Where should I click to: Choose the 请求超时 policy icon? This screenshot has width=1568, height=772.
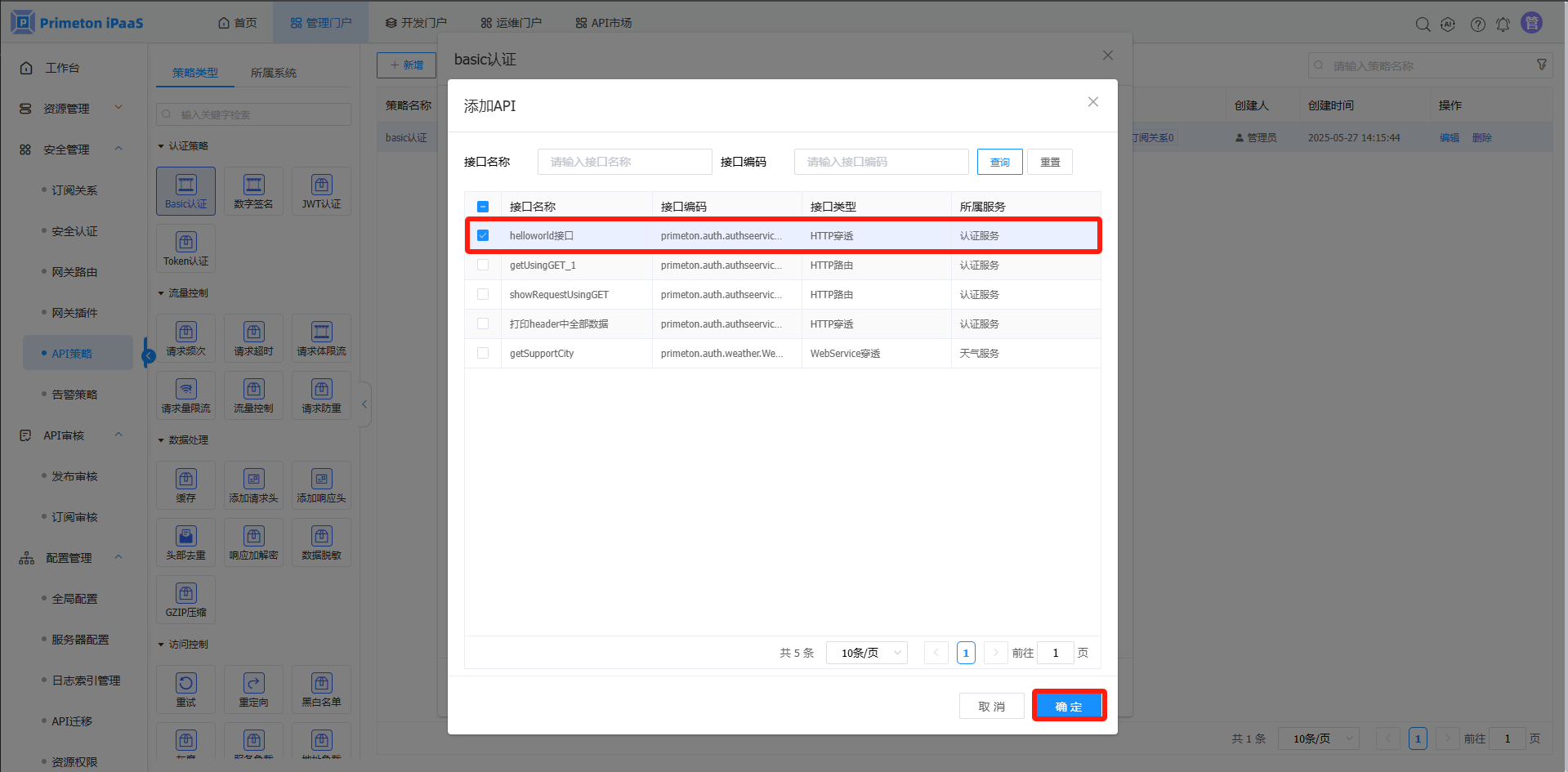[253, 338]
